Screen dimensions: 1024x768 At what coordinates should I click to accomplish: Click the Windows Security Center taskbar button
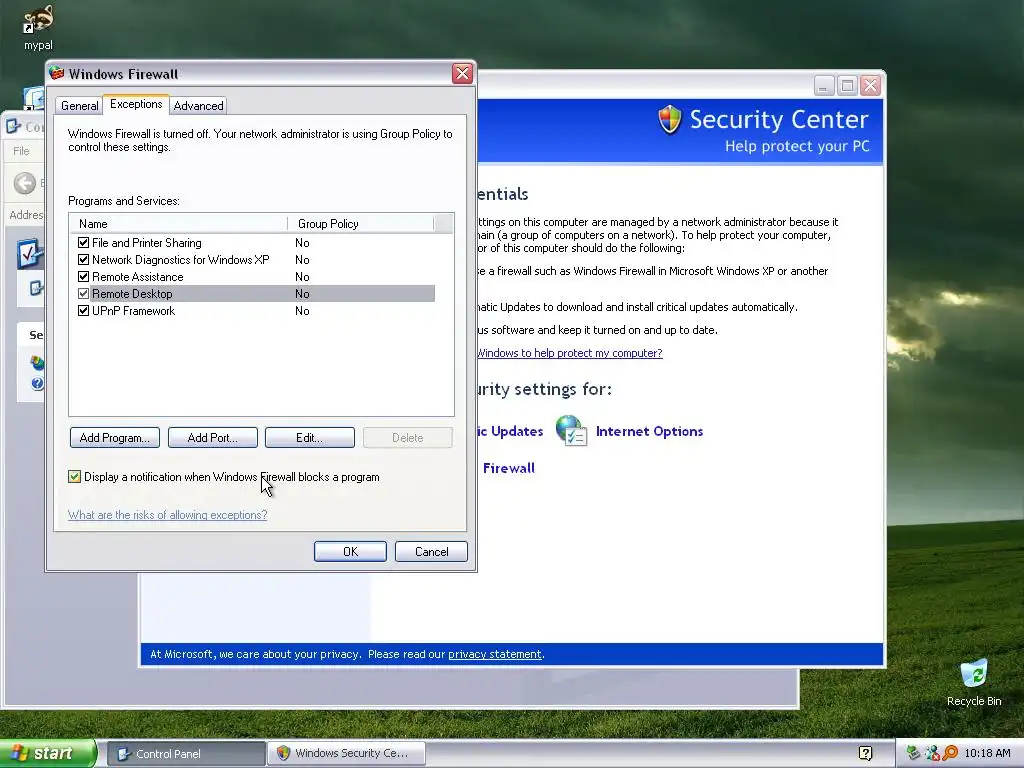346,754
